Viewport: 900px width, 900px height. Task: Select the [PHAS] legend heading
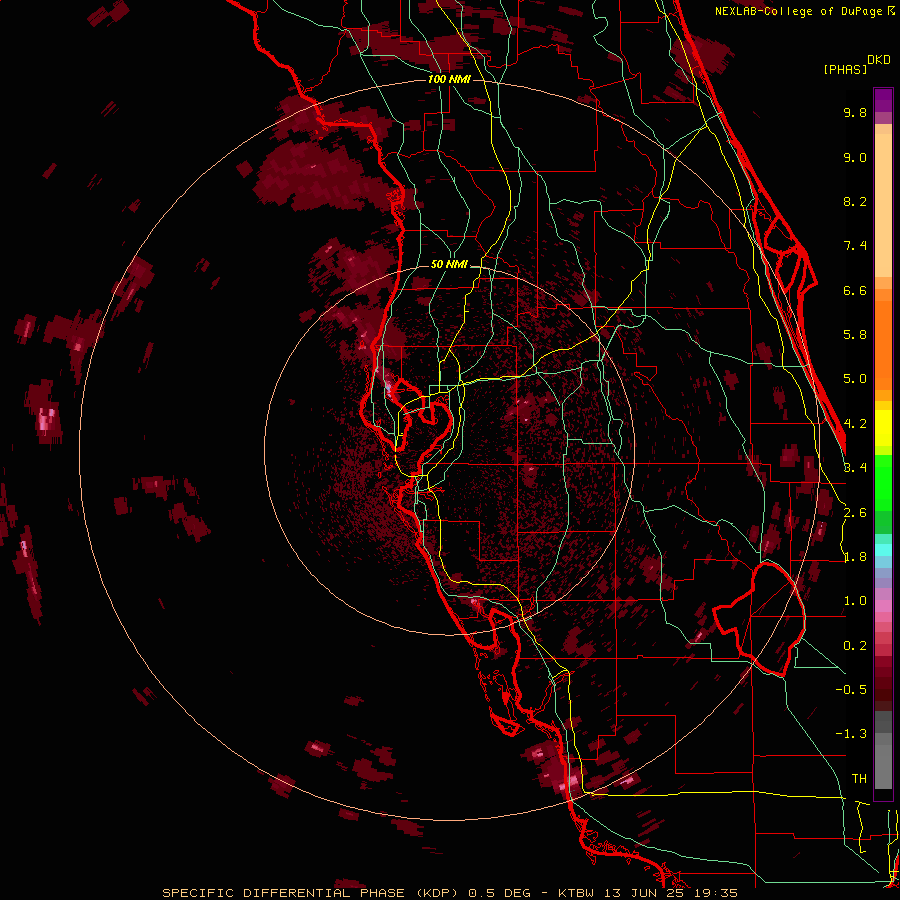[845, 70]
